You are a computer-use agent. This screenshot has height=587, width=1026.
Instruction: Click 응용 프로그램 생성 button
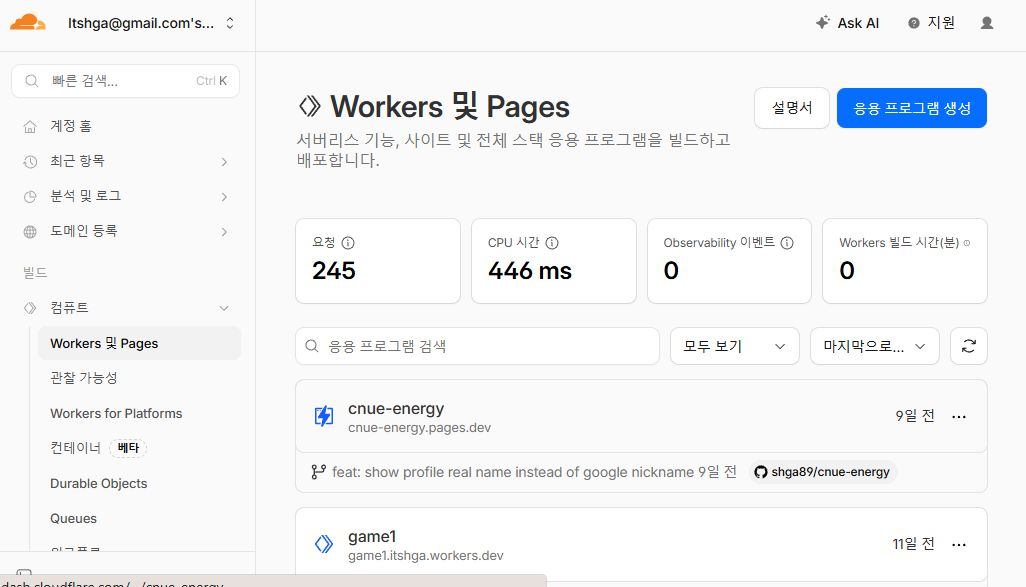[x=911, y=108]
